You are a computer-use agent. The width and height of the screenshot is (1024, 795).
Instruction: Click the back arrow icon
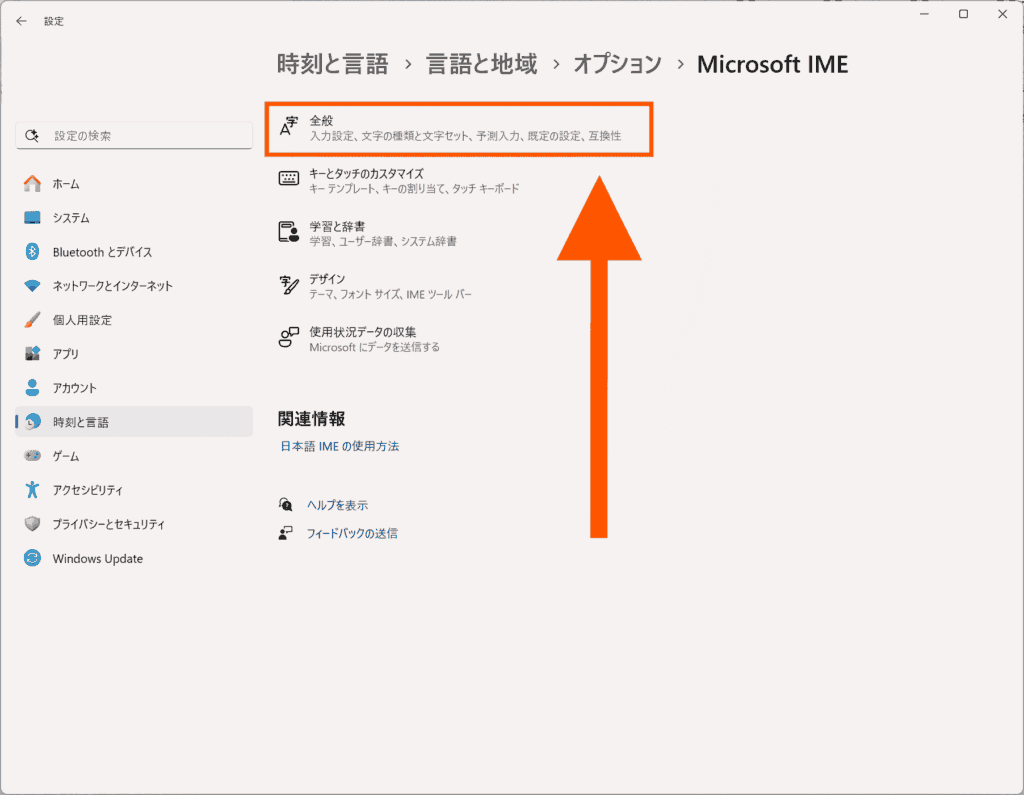[22, 21]
